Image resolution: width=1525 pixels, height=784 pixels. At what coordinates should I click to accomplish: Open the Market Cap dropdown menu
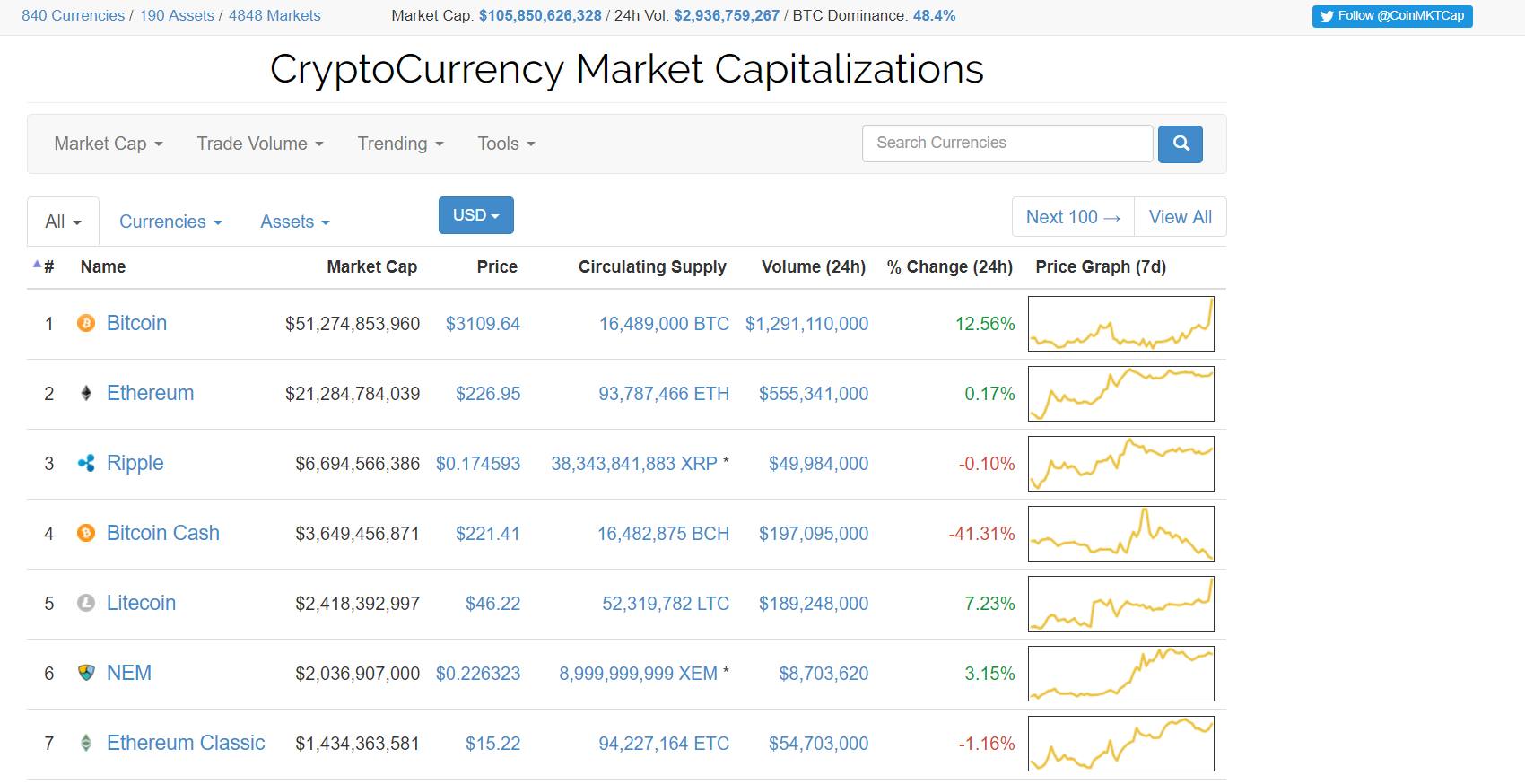coord(109,144)
